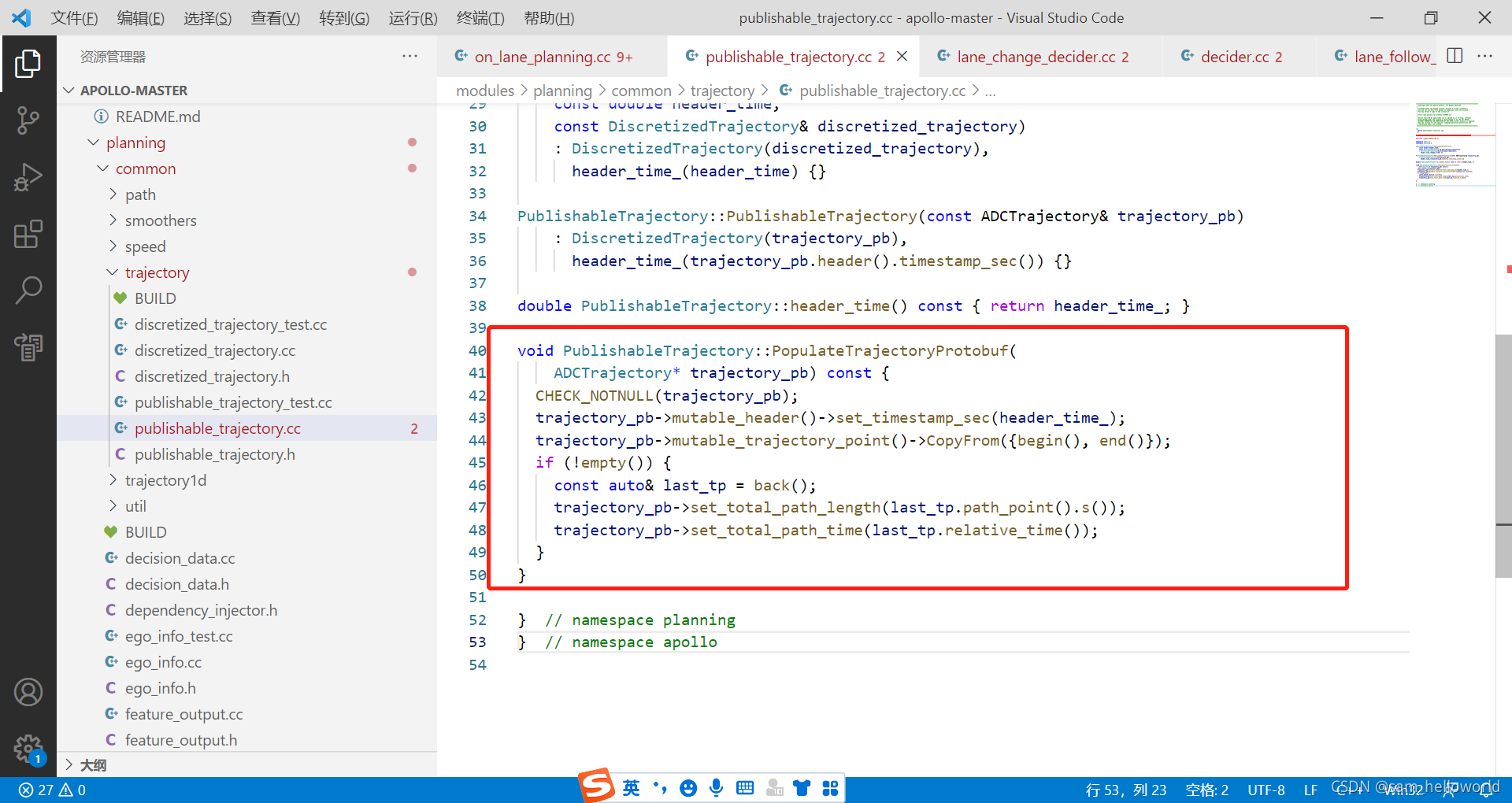Open the Source Control view
The width and height of the screenshot is (1512, 803).
click(x=28, y=120)
